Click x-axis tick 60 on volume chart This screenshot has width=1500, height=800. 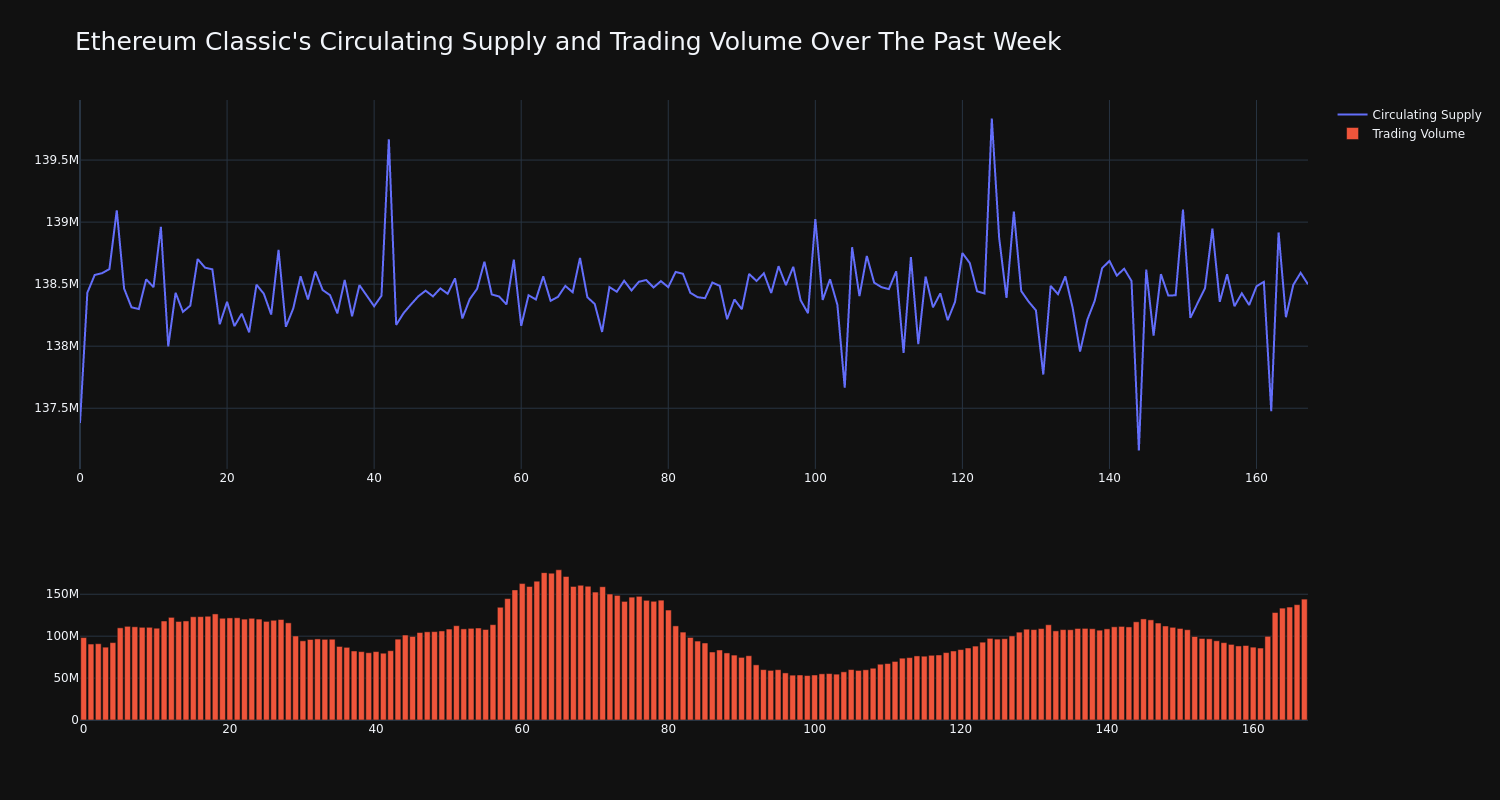click(x=522, y=729)
